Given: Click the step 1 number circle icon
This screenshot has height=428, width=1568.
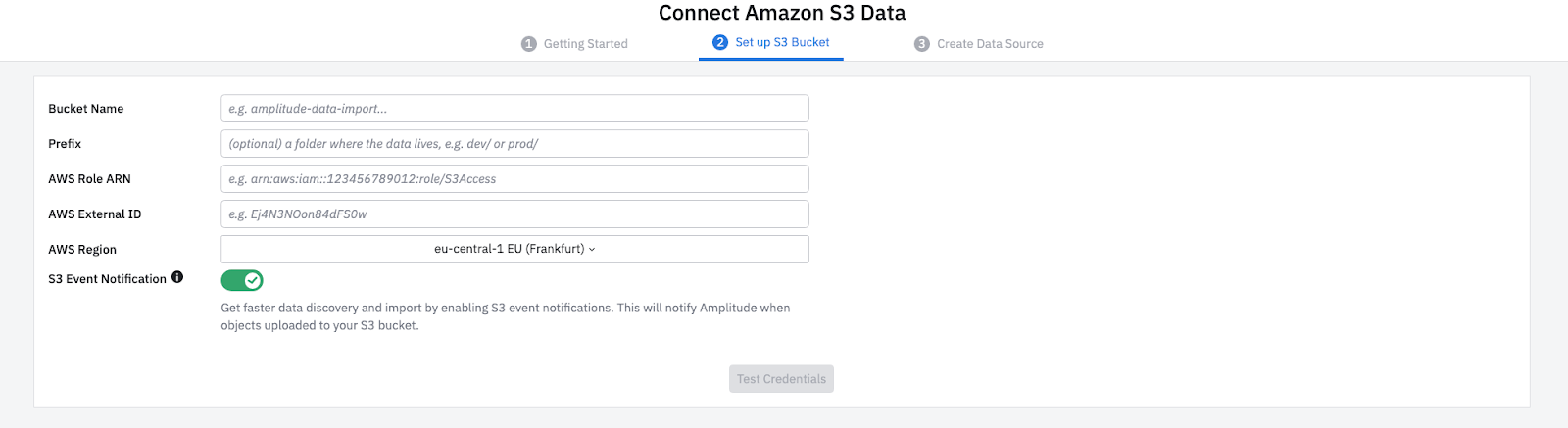Looking at the screenshot, I should pyautogui.click(x=529, y=44).
